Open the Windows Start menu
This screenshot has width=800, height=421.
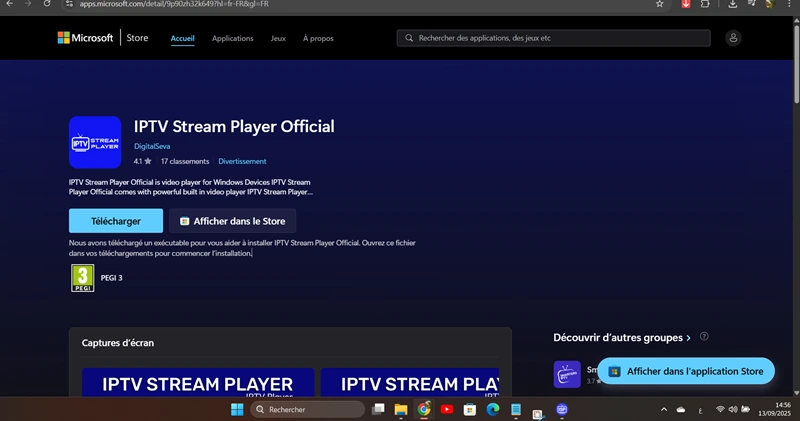(237, 409)
